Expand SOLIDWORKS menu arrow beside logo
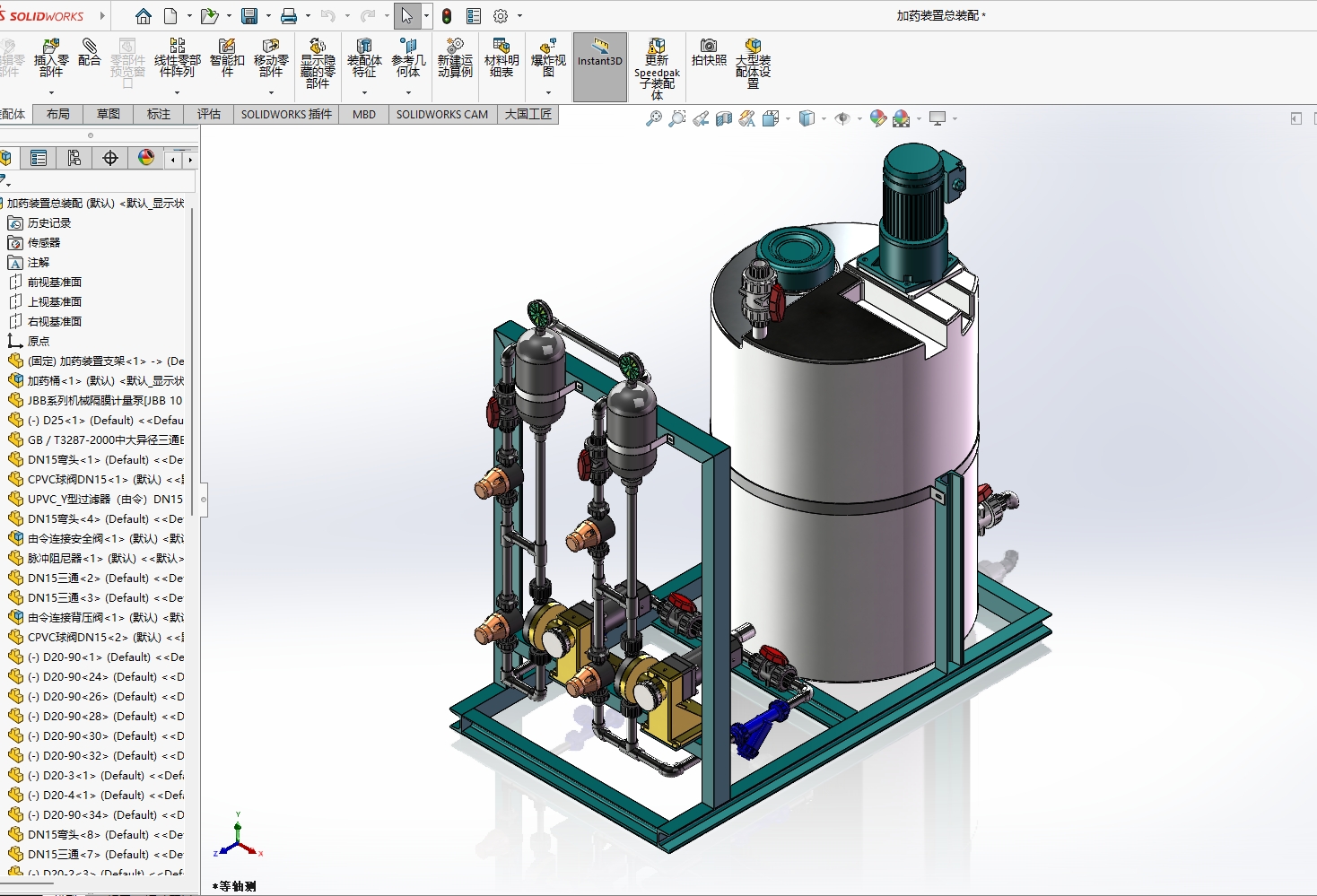1317x896 pixels. click(102, 16)
